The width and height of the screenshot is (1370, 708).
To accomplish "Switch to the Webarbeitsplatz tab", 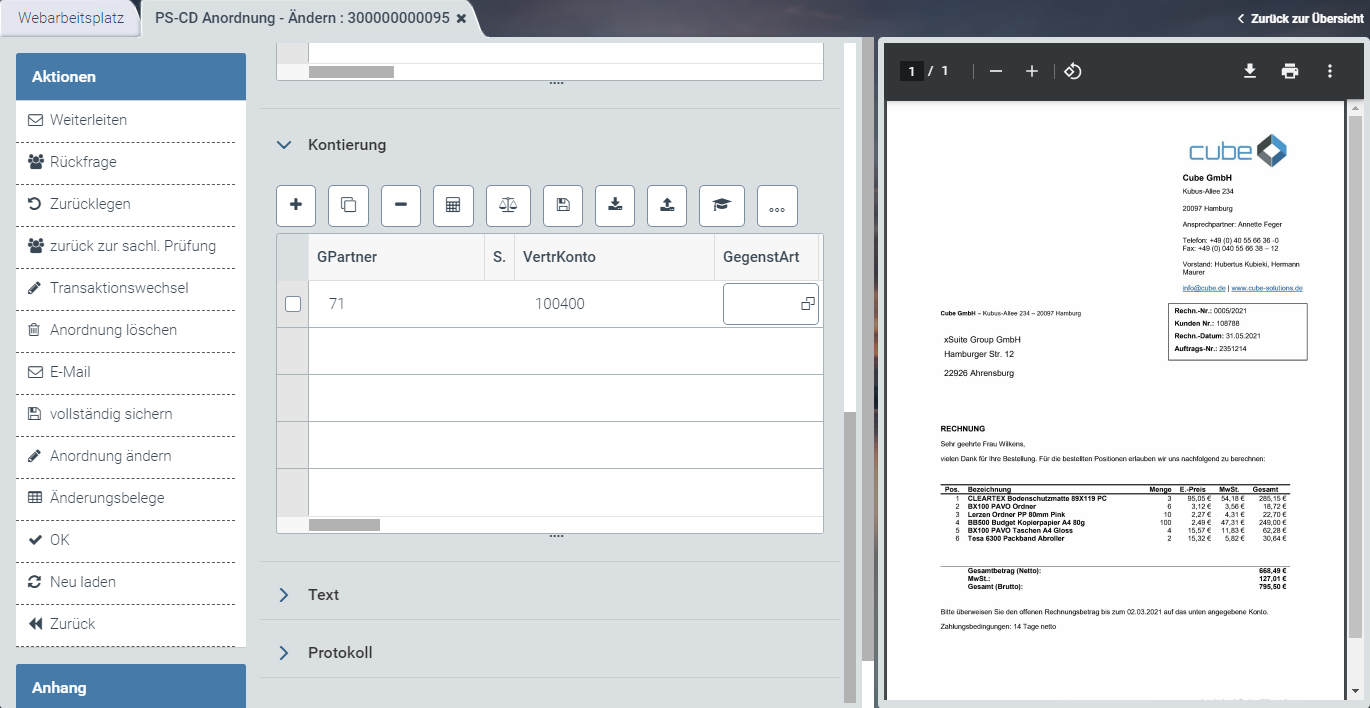I will pyautogui.click(x=71, y=18).
